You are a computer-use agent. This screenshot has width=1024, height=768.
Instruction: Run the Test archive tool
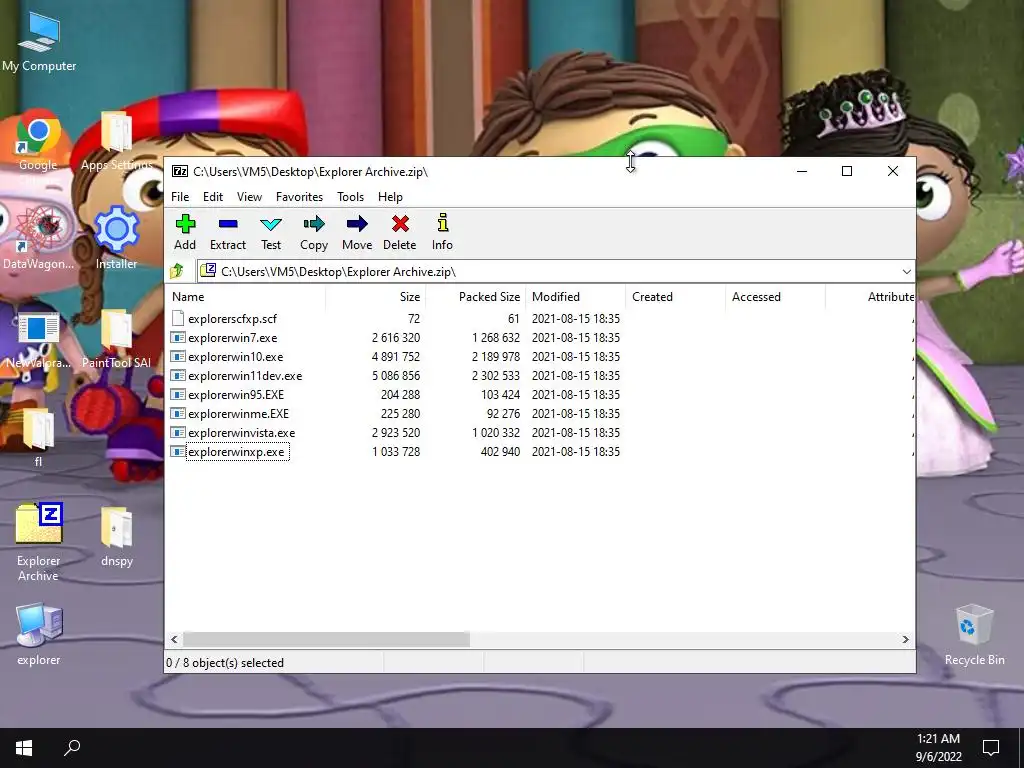[271, 232]
